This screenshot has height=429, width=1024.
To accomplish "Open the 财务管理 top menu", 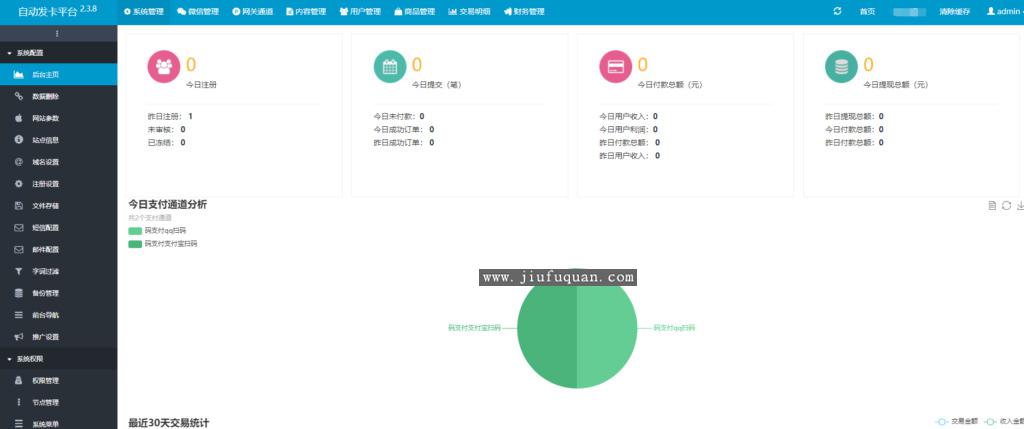I will tap(524, 12).
